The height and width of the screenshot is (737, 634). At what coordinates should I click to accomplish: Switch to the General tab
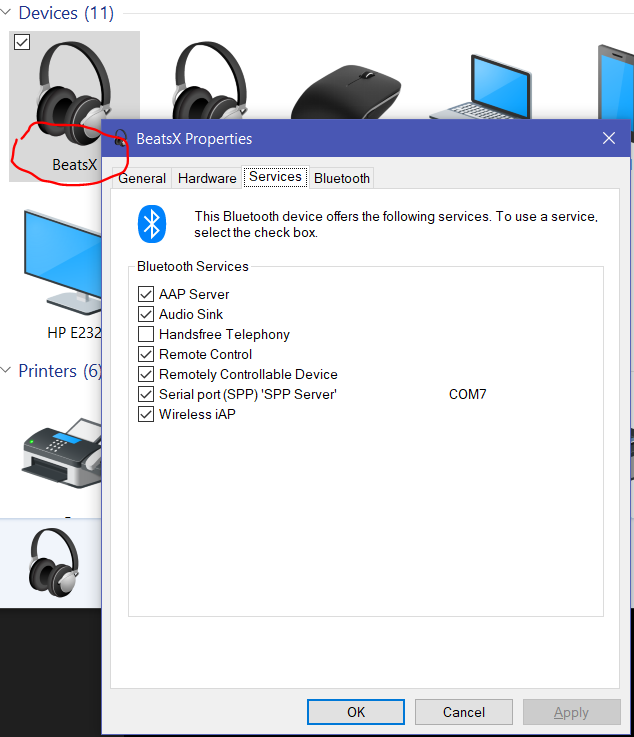coord(141,178)
